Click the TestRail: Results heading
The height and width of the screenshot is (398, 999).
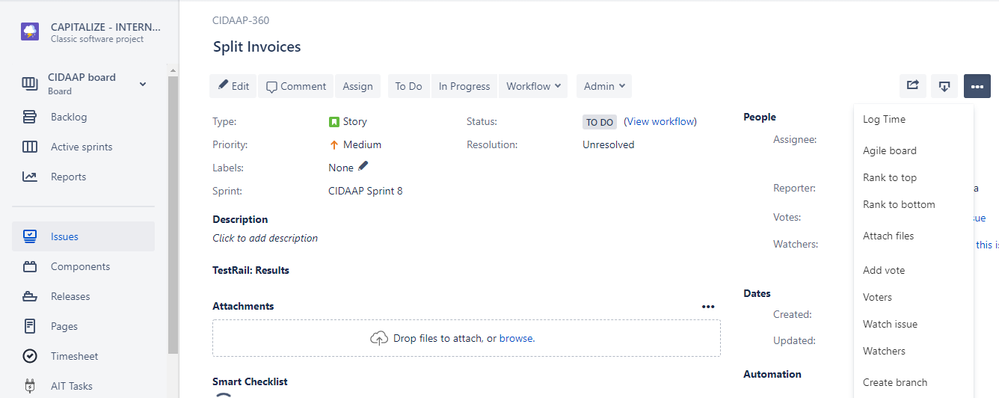click(x=251, y=271)
